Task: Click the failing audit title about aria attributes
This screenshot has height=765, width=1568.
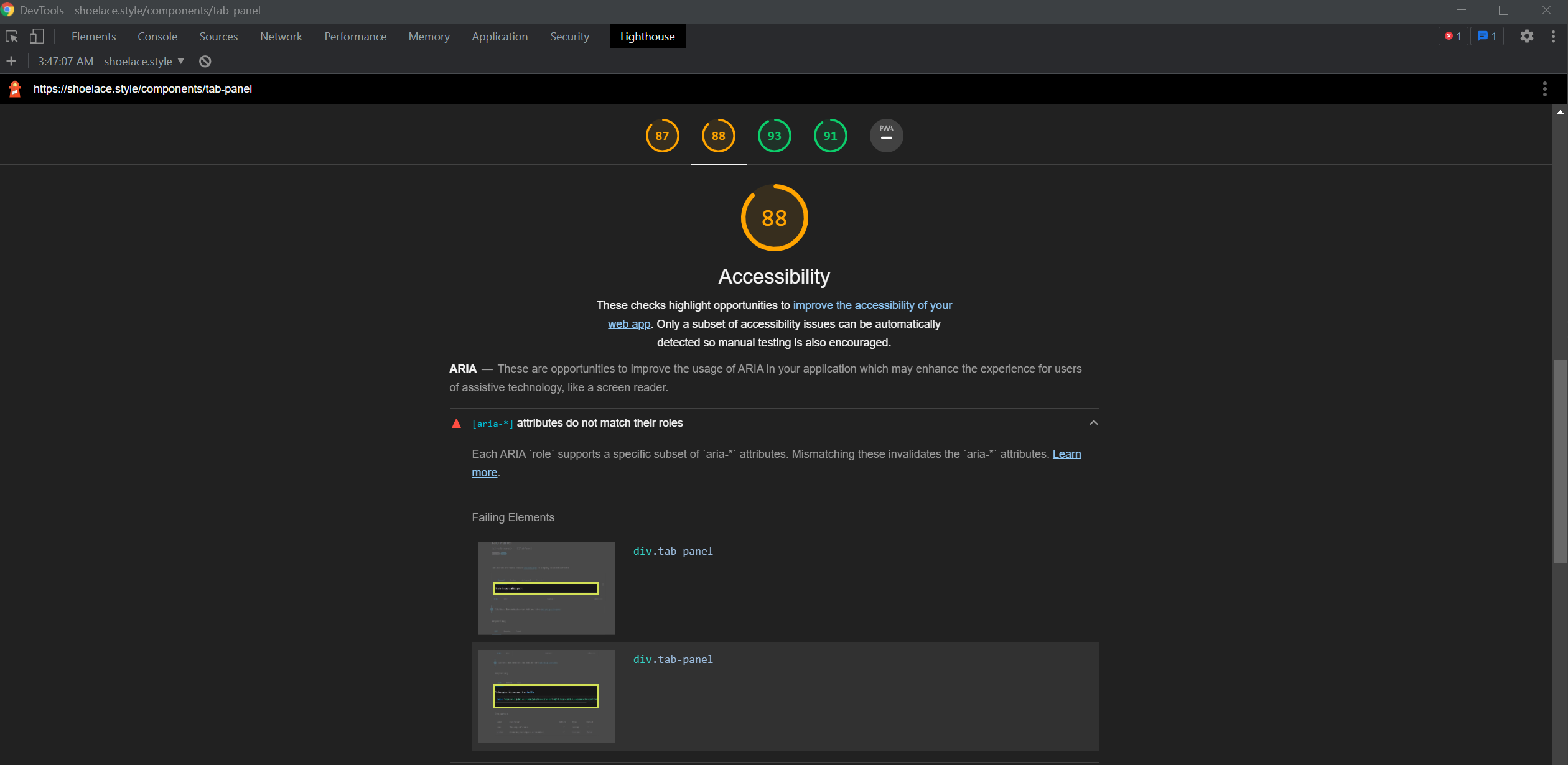Action: [599, 423]
